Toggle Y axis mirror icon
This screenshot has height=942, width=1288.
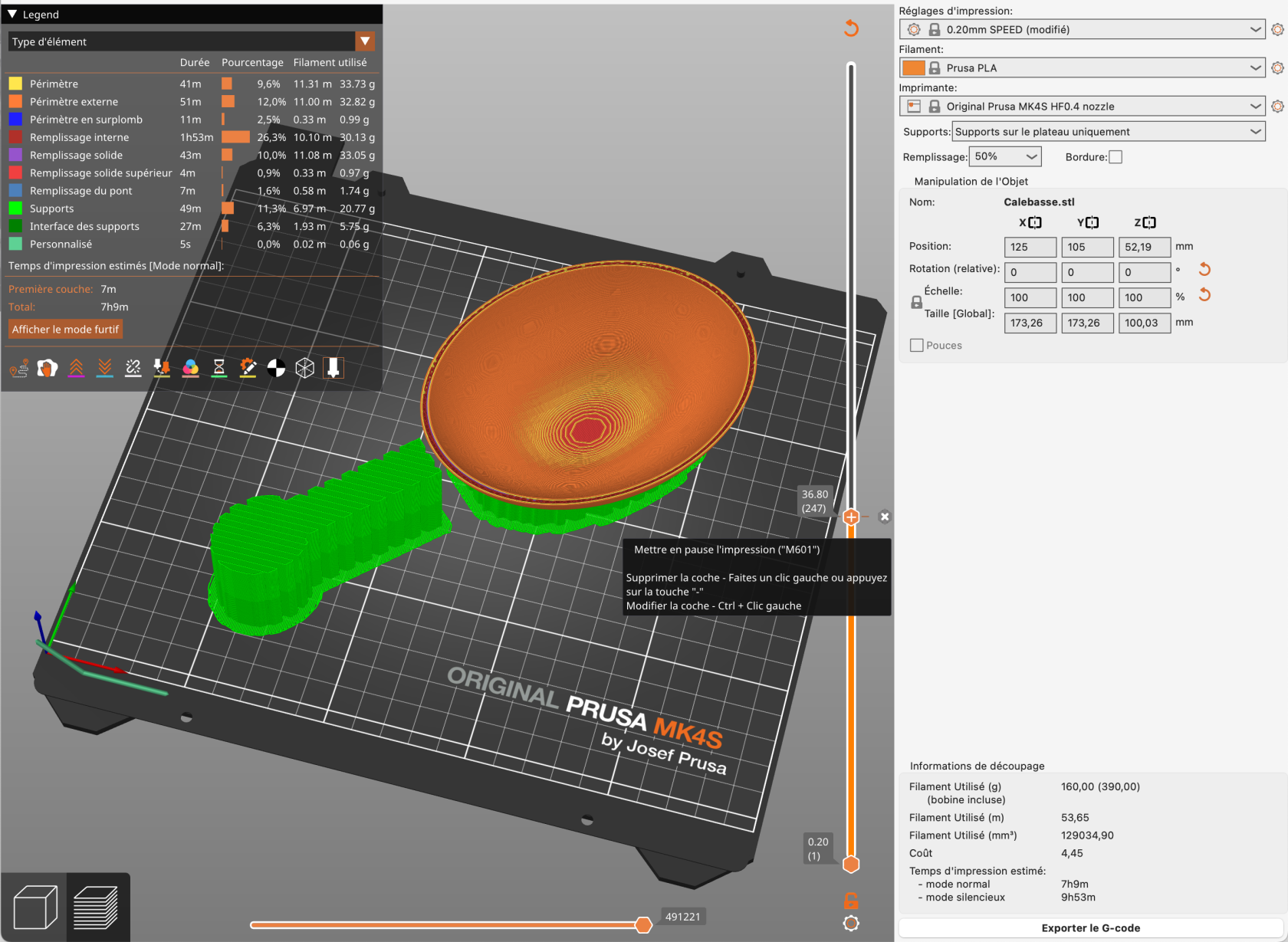click(x=1092, y=223)
